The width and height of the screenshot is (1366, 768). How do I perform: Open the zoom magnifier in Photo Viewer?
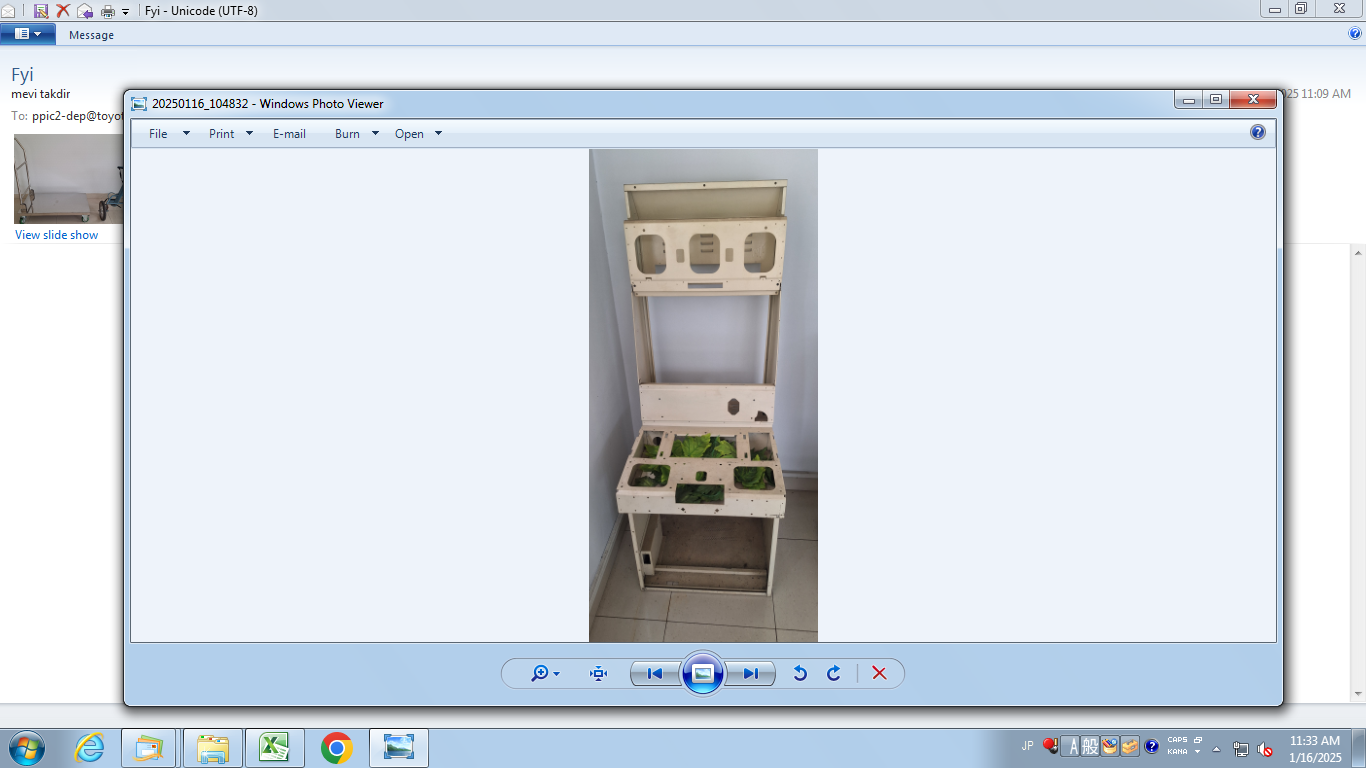(545, 674)
